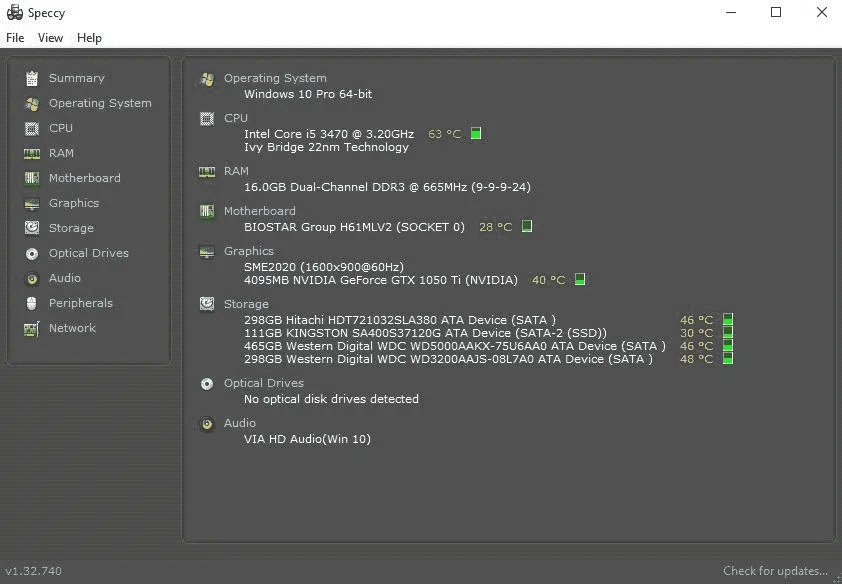Click the Storage heading in main panel
The height and width of the screenshot is (584, 842).
tap(246, 304)
